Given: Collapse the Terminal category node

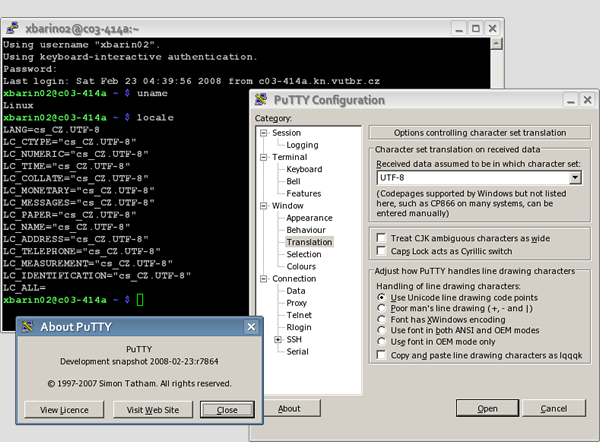Looking at the screenshot, I should (x=264, y=157).
